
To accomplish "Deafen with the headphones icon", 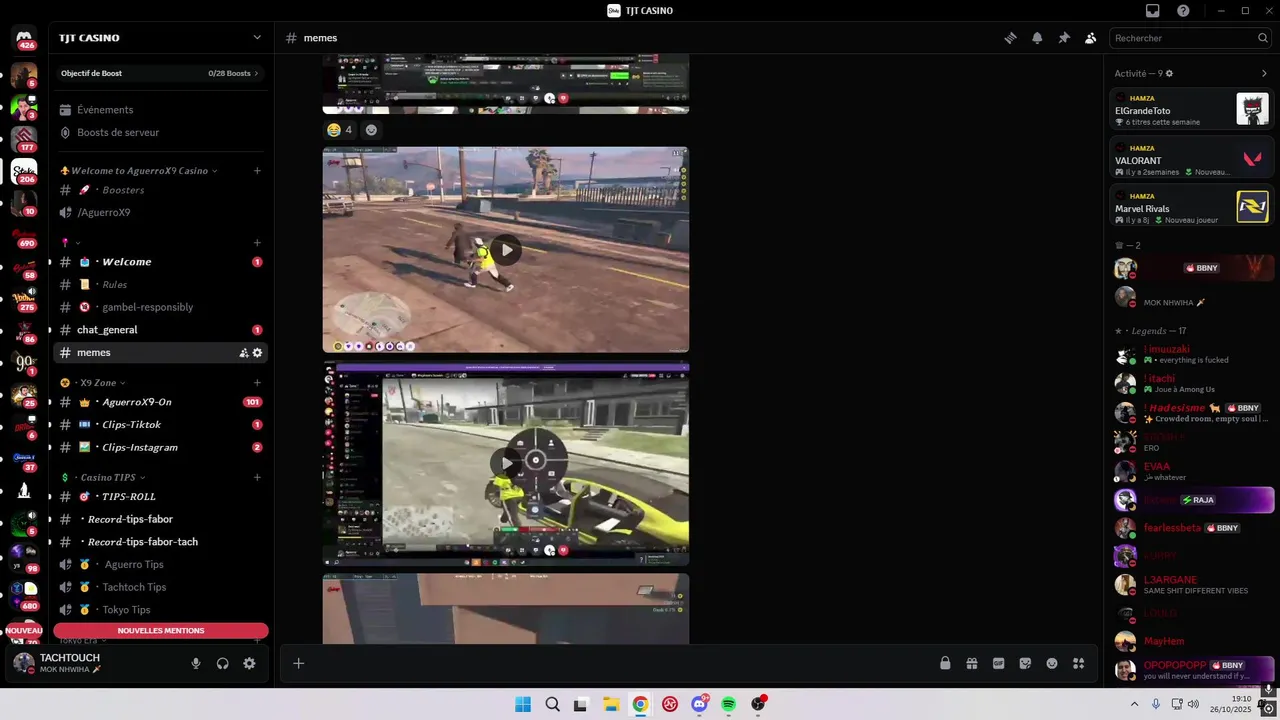I will [x=223, y=663].
